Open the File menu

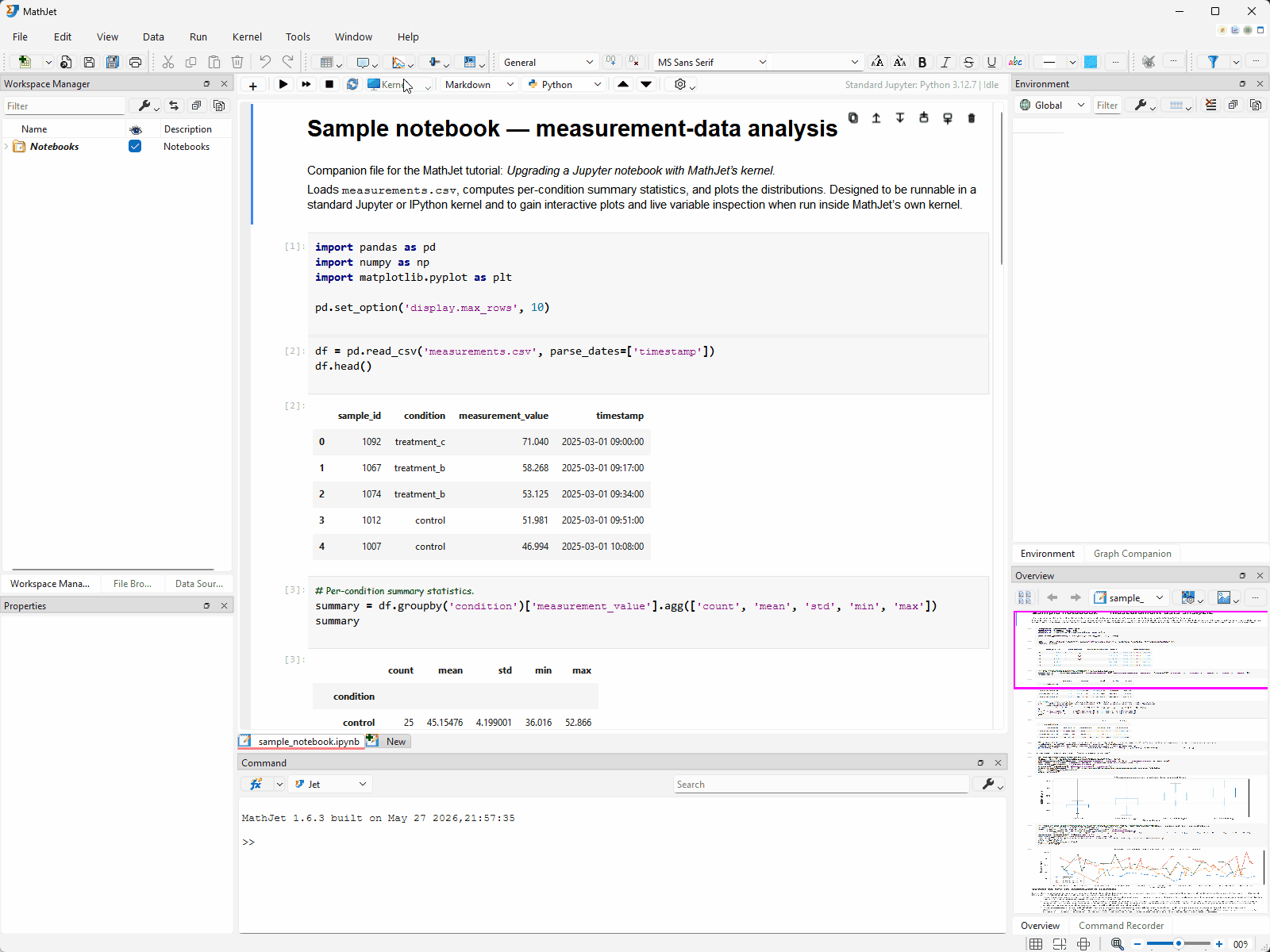point(21,36)
